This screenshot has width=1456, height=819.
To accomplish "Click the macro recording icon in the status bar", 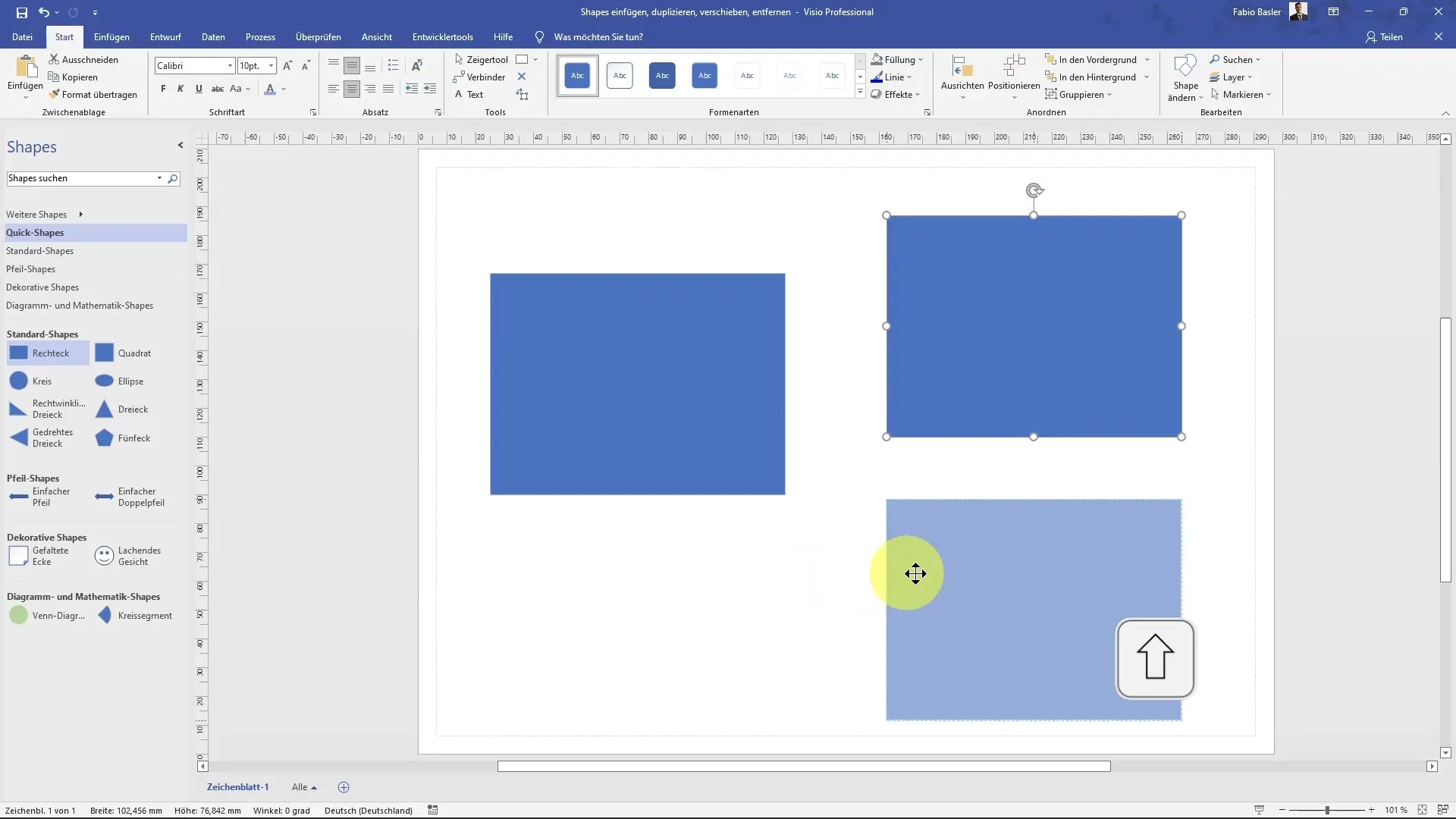I will 433,810.
